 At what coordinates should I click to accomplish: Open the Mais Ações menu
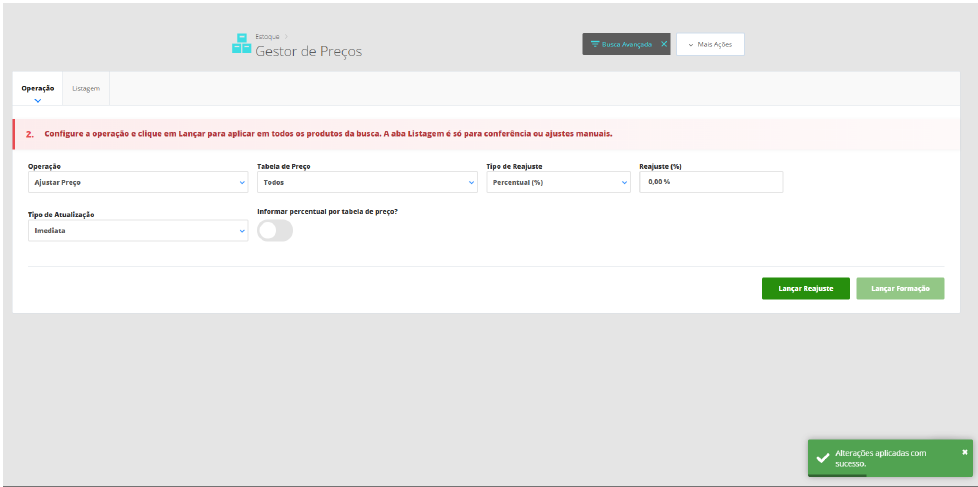click(710, 44)
